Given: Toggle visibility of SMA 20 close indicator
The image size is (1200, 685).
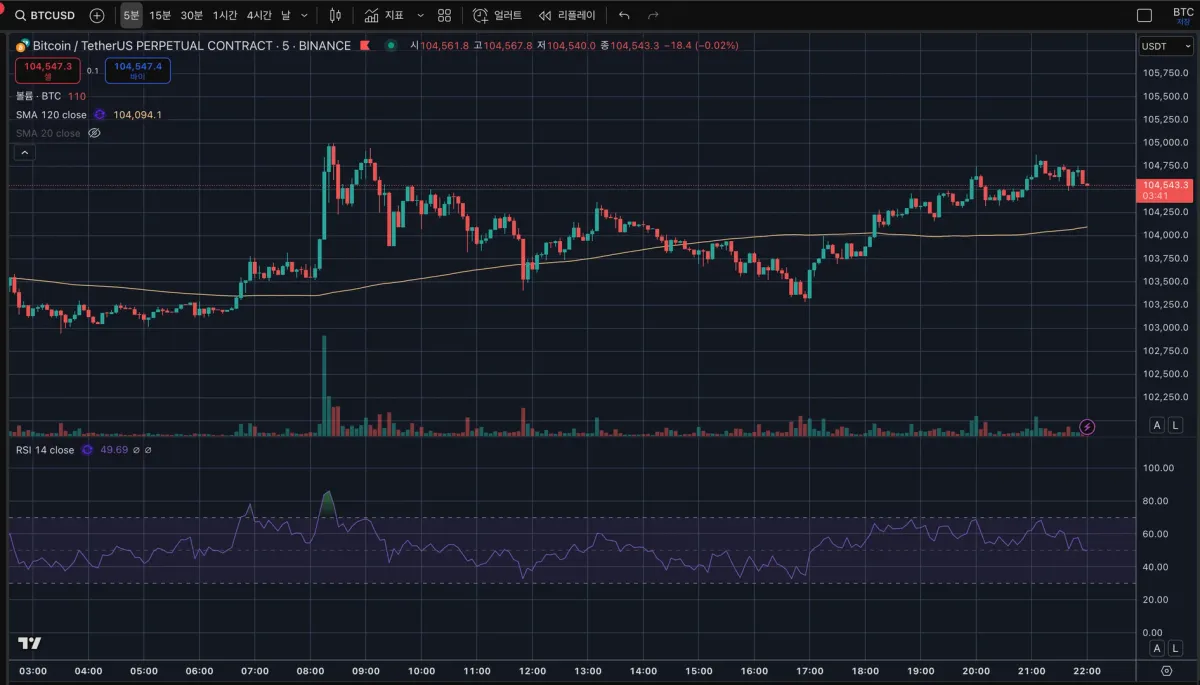Looking at the screenshot, I should (x=95, y=133).
